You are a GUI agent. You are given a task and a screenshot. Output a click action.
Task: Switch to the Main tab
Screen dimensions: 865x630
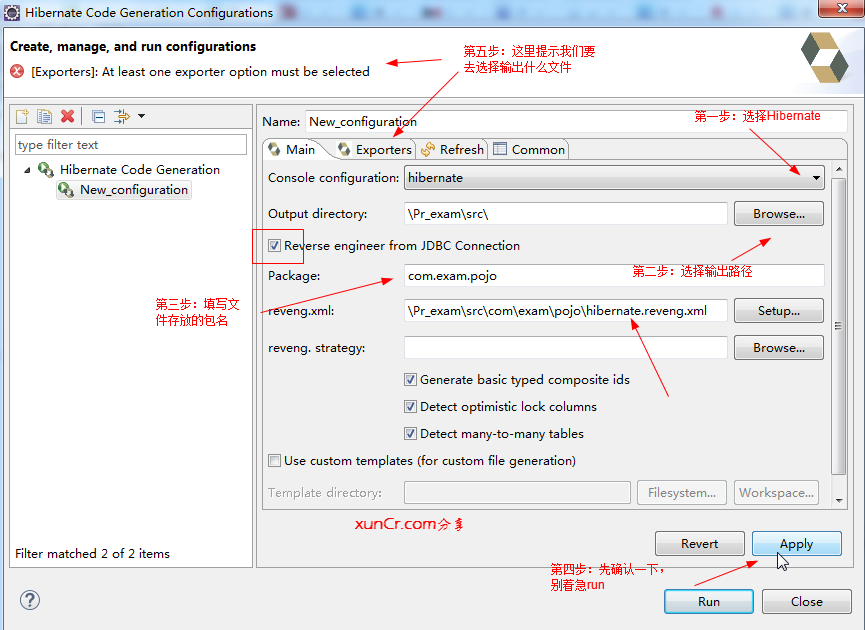point(292,150)
